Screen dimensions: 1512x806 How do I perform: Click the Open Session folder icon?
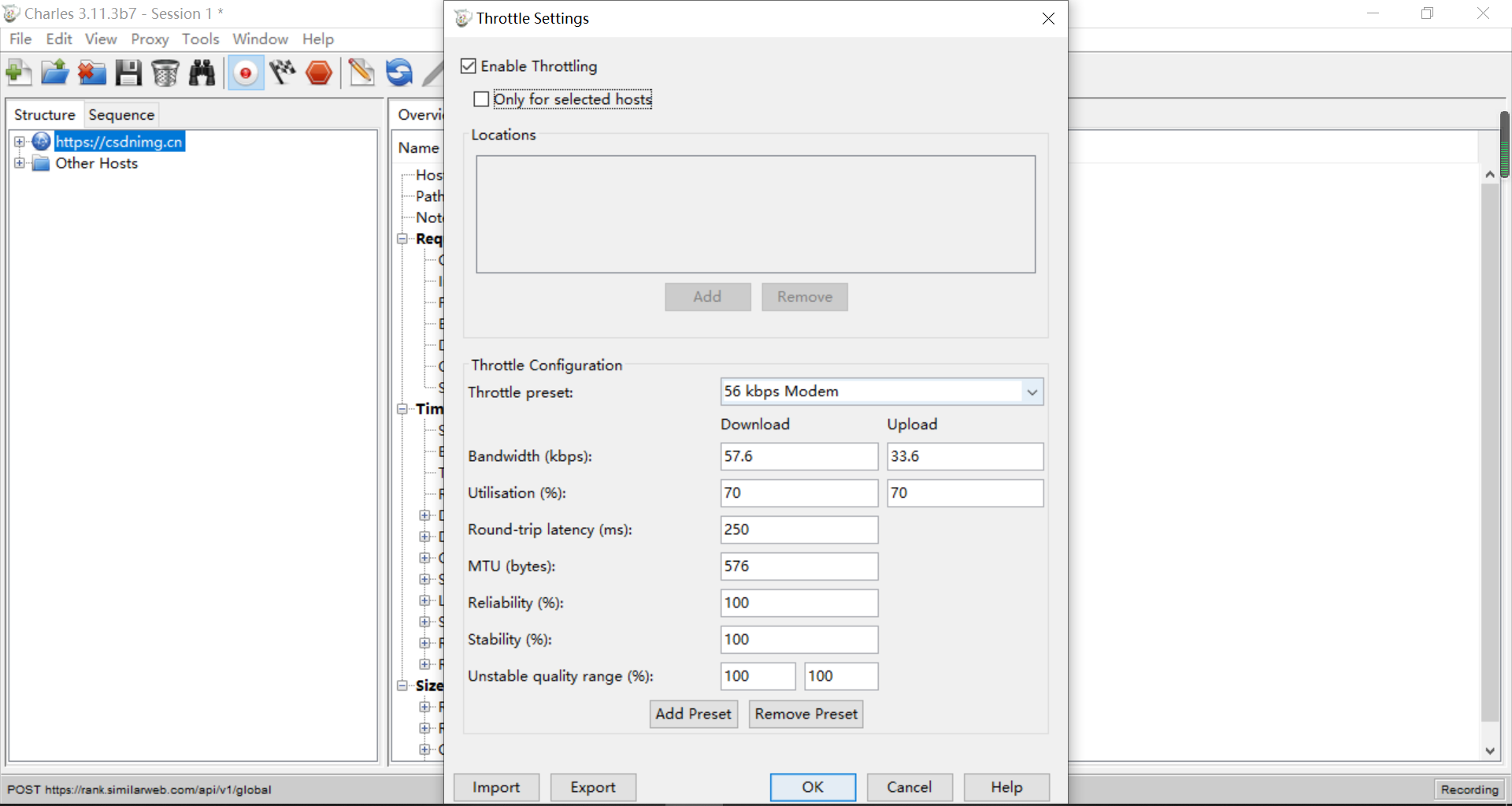coord(55,73)
